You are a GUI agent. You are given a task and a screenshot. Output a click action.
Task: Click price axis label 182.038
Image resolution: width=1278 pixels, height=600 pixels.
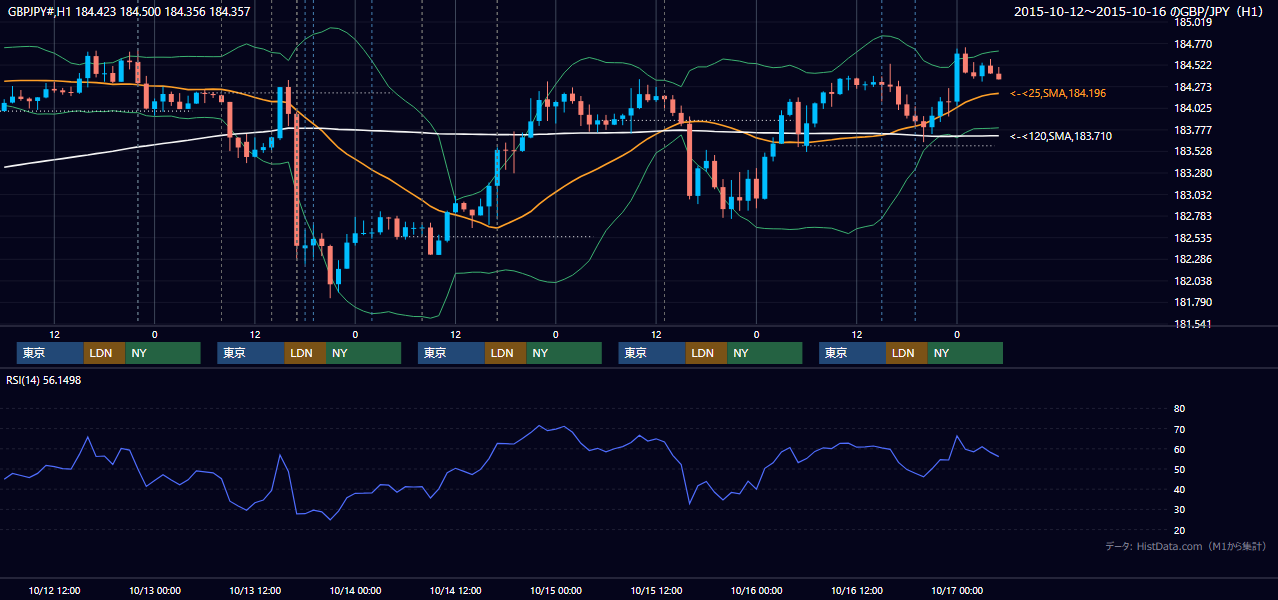1192,281
